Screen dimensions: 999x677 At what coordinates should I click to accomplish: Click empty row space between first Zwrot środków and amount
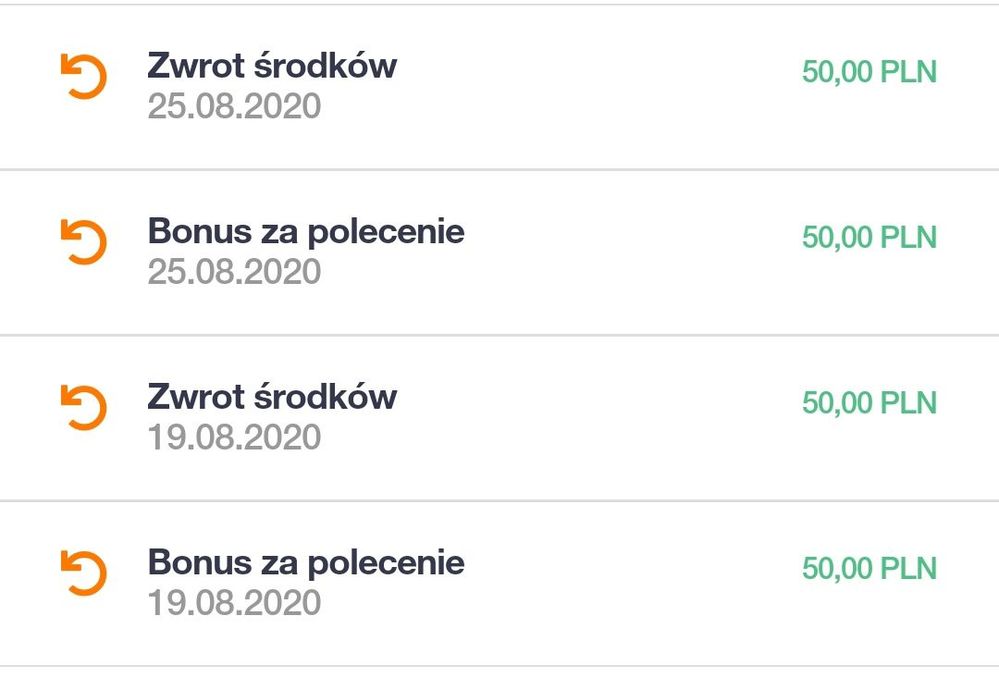(600, 85)
